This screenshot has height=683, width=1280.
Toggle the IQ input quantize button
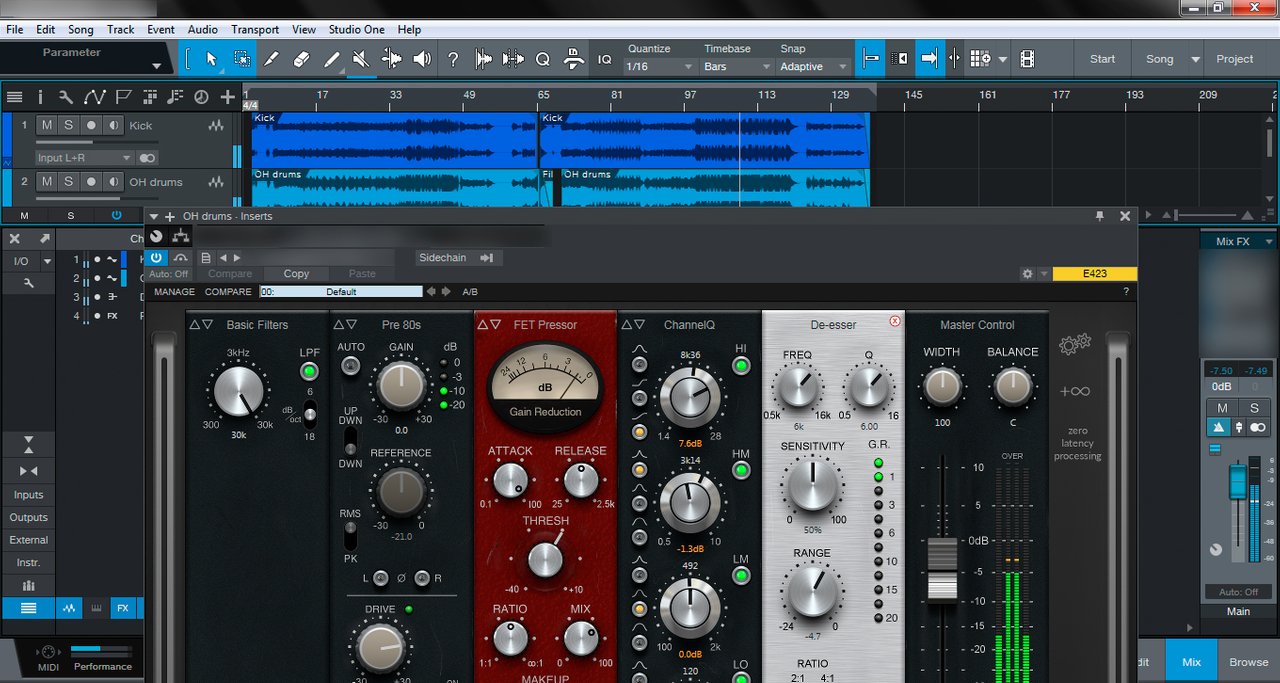604,60
